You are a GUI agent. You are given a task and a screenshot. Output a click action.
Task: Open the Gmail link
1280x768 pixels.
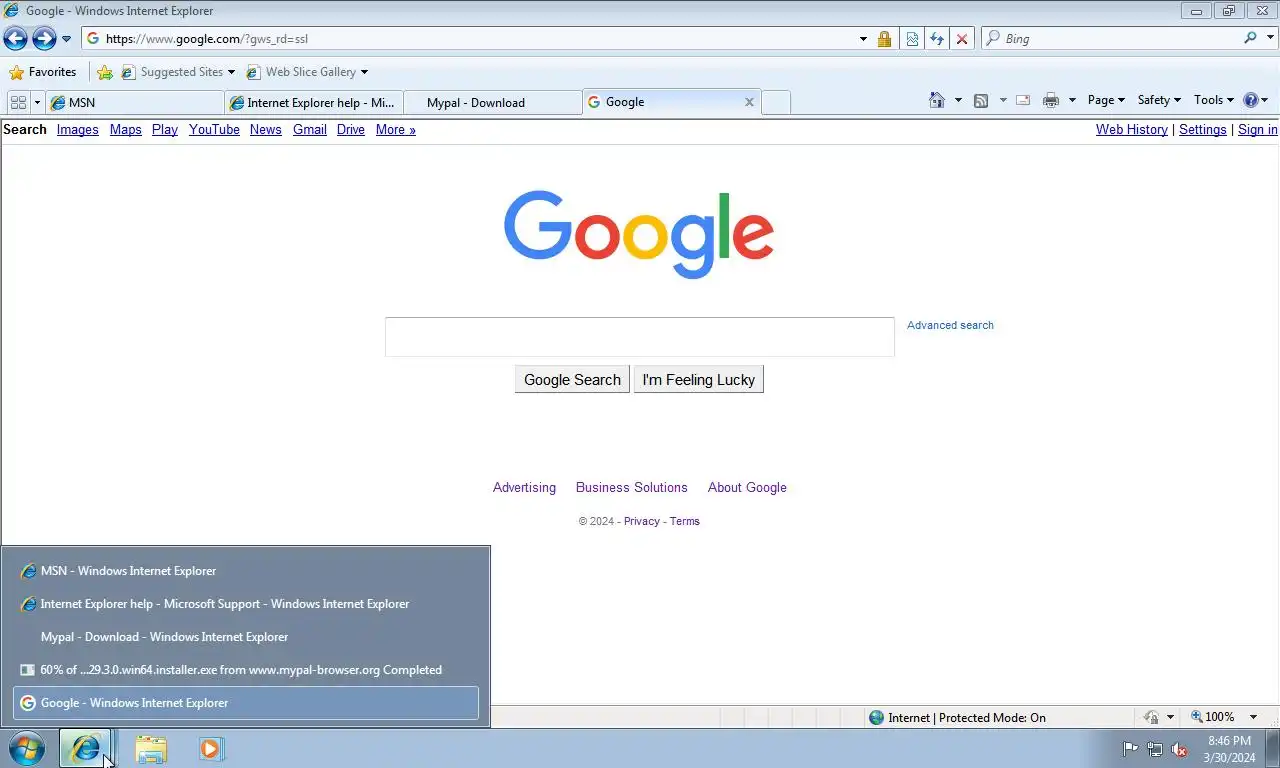pyautogui.click(x=309, y=129)
